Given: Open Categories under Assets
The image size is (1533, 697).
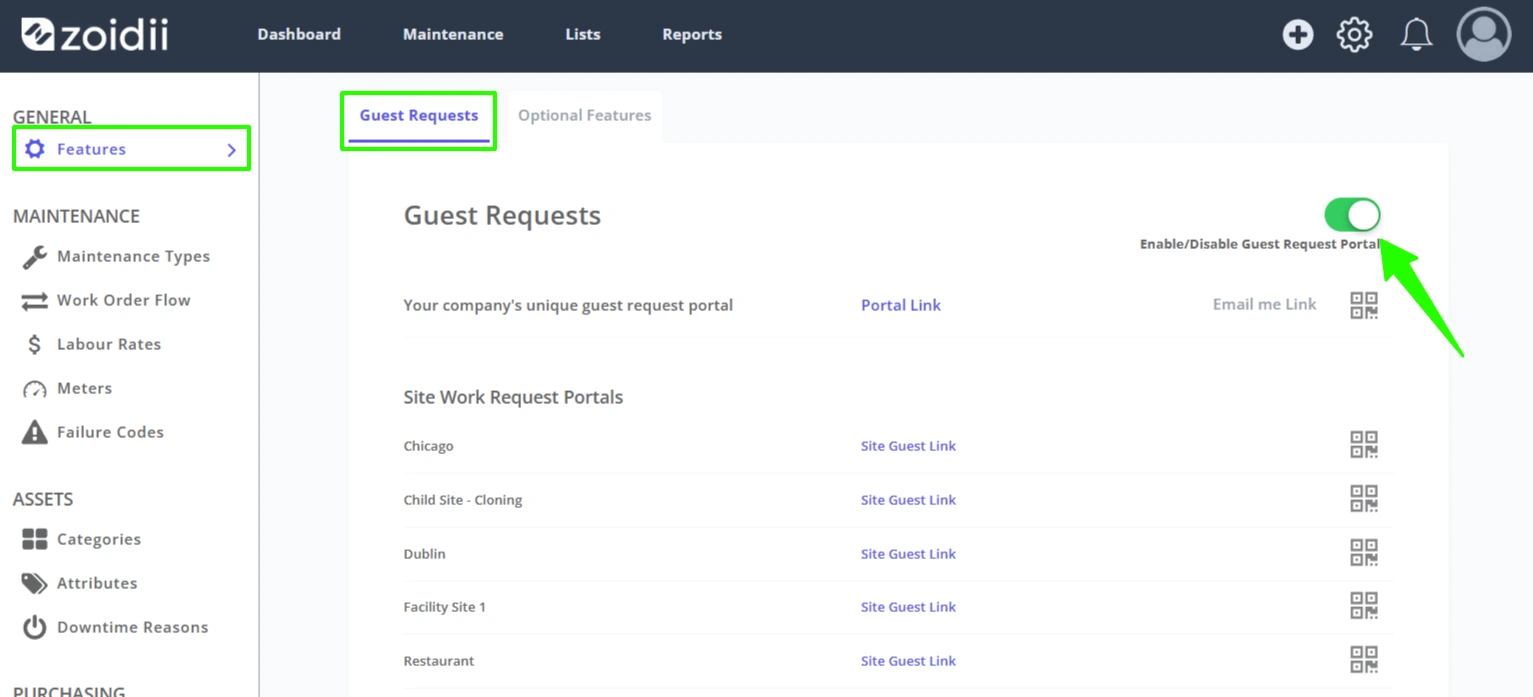Looking at the screenshot, I should point(99,540).
